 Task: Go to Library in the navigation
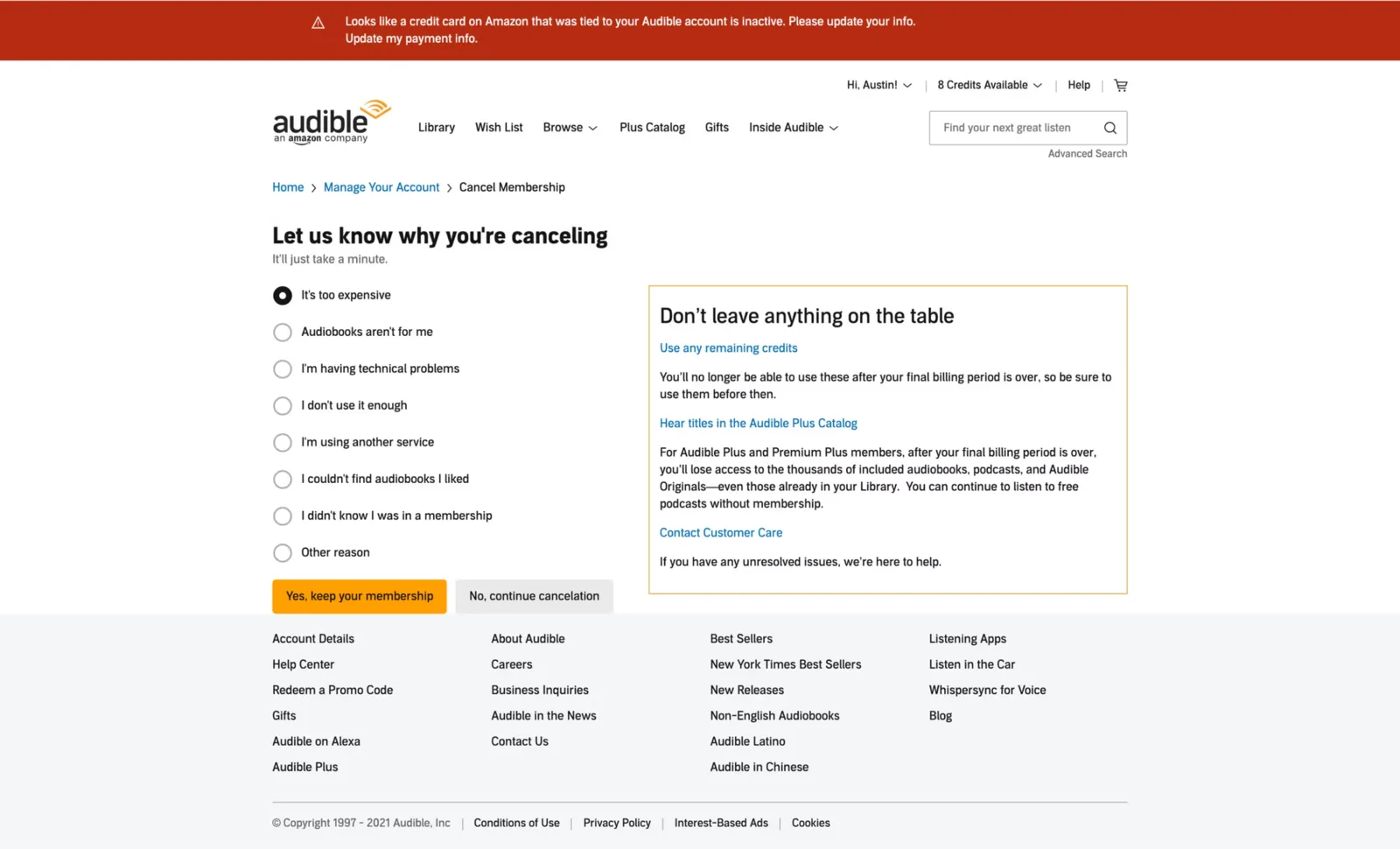437,128
